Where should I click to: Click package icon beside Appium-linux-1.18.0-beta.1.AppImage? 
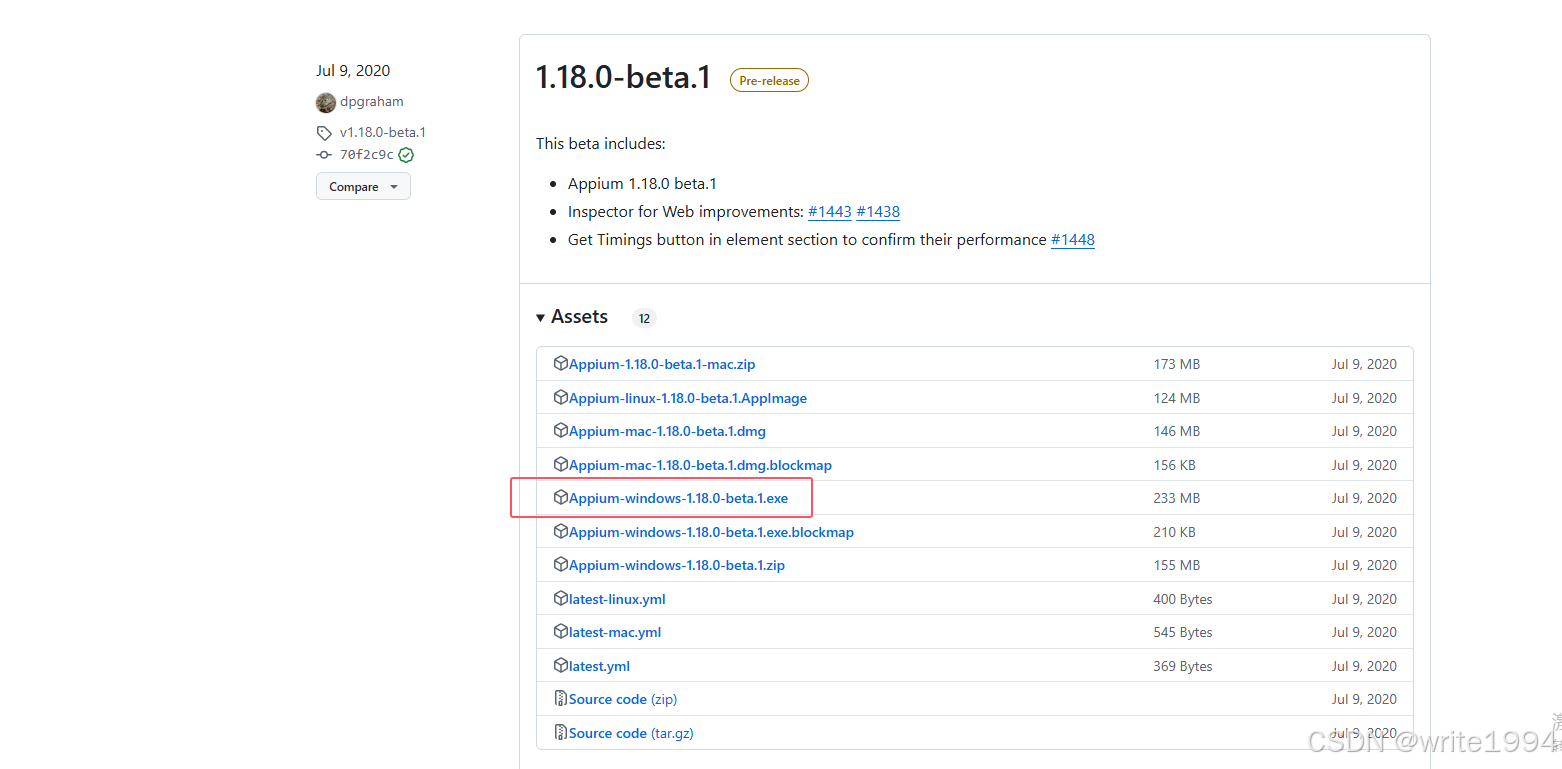point(561,398)
